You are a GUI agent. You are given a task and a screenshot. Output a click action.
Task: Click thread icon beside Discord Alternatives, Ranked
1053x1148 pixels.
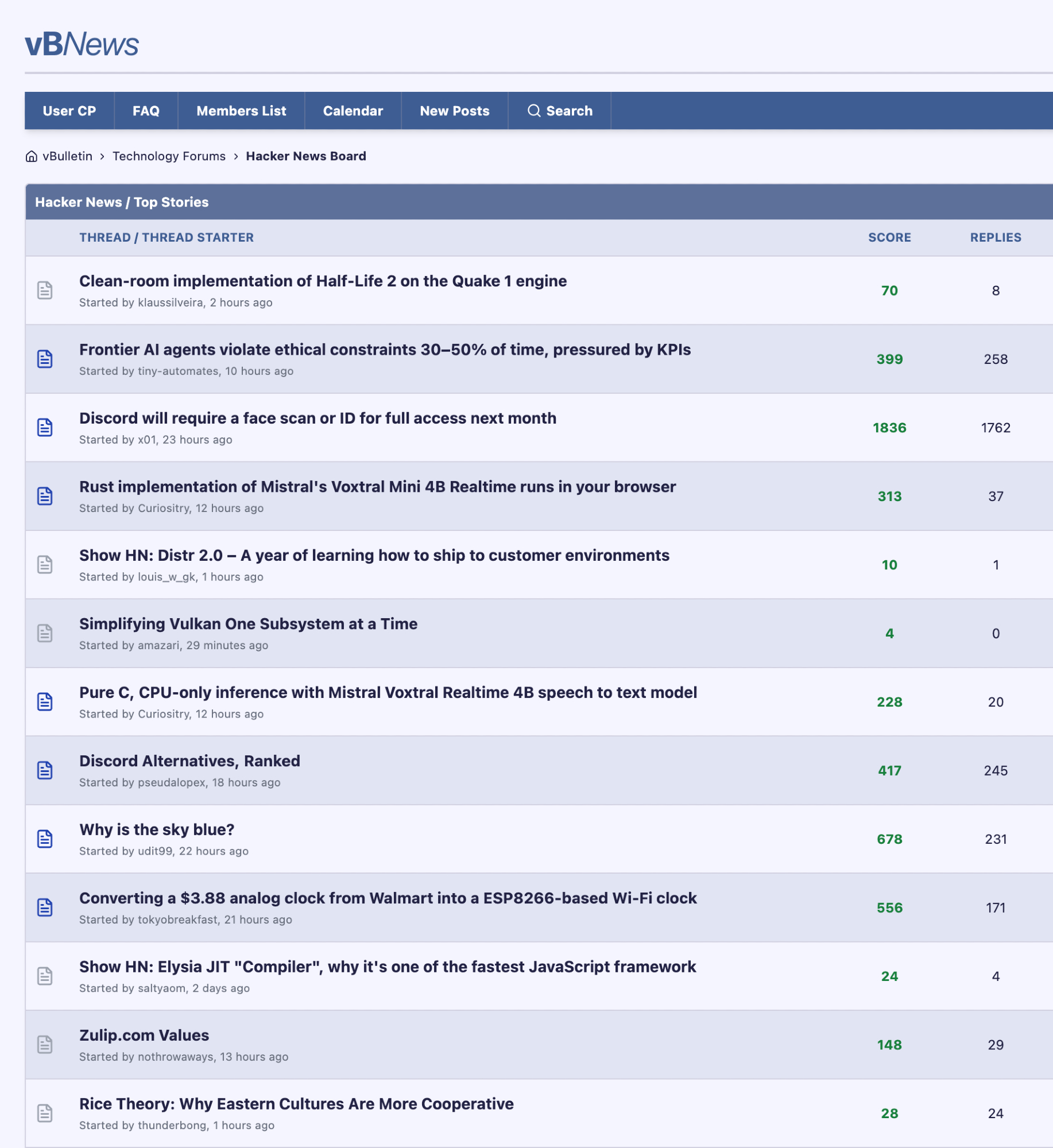click(x=45, y=770)
